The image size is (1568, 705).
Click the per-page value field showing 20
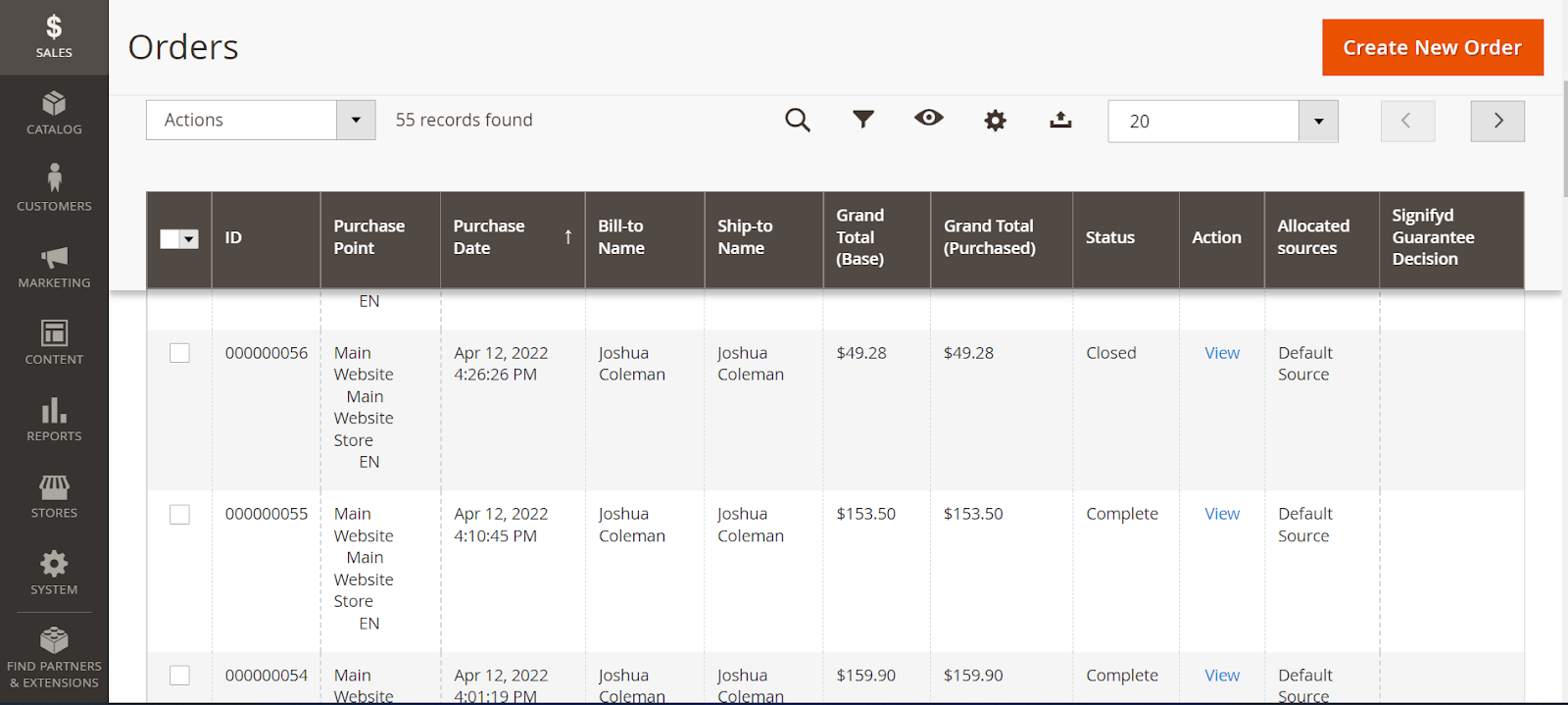1203,122
